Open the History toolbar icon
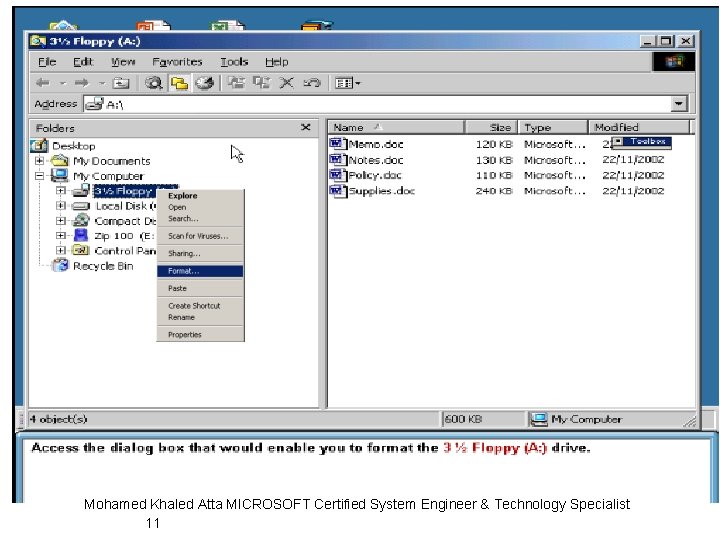 tap(205, 83)
